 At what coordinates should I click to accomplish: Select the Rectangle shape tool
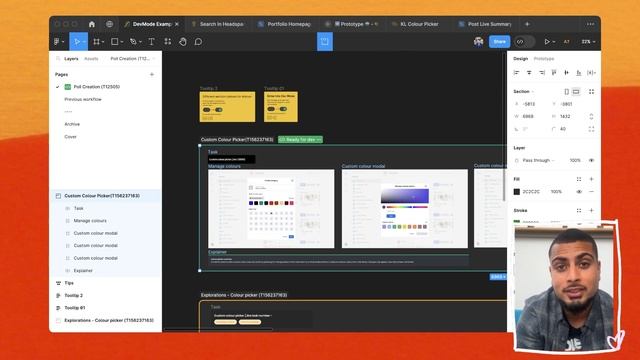115,42
